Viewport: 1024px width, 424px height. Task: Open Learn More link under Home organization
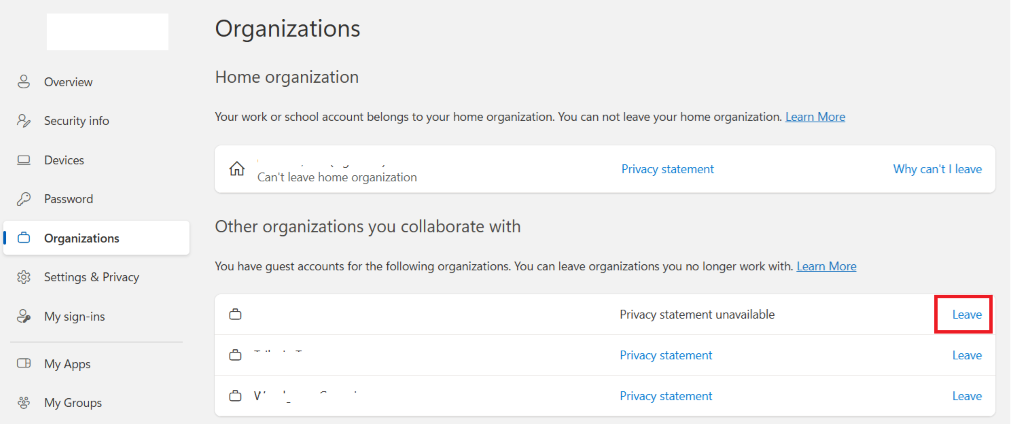point(815,117)
